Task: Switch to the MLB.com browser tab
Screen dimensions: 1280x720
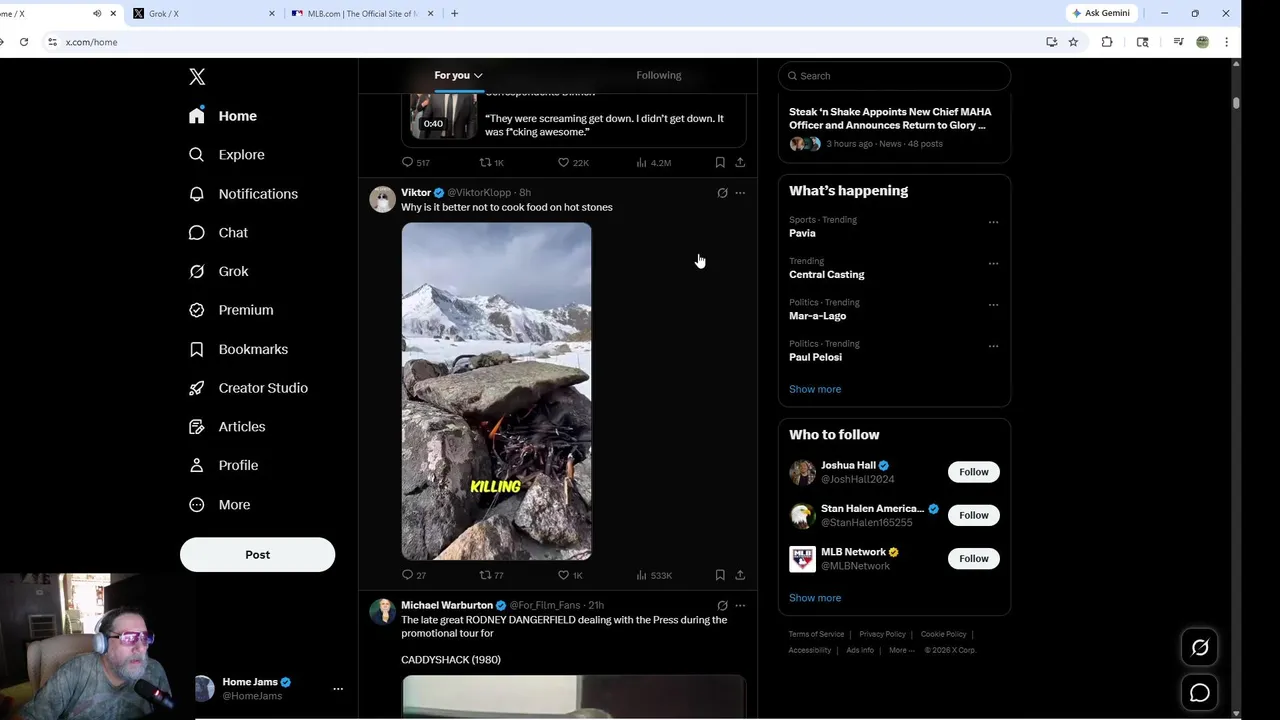Action: click(x=364, y=14)
